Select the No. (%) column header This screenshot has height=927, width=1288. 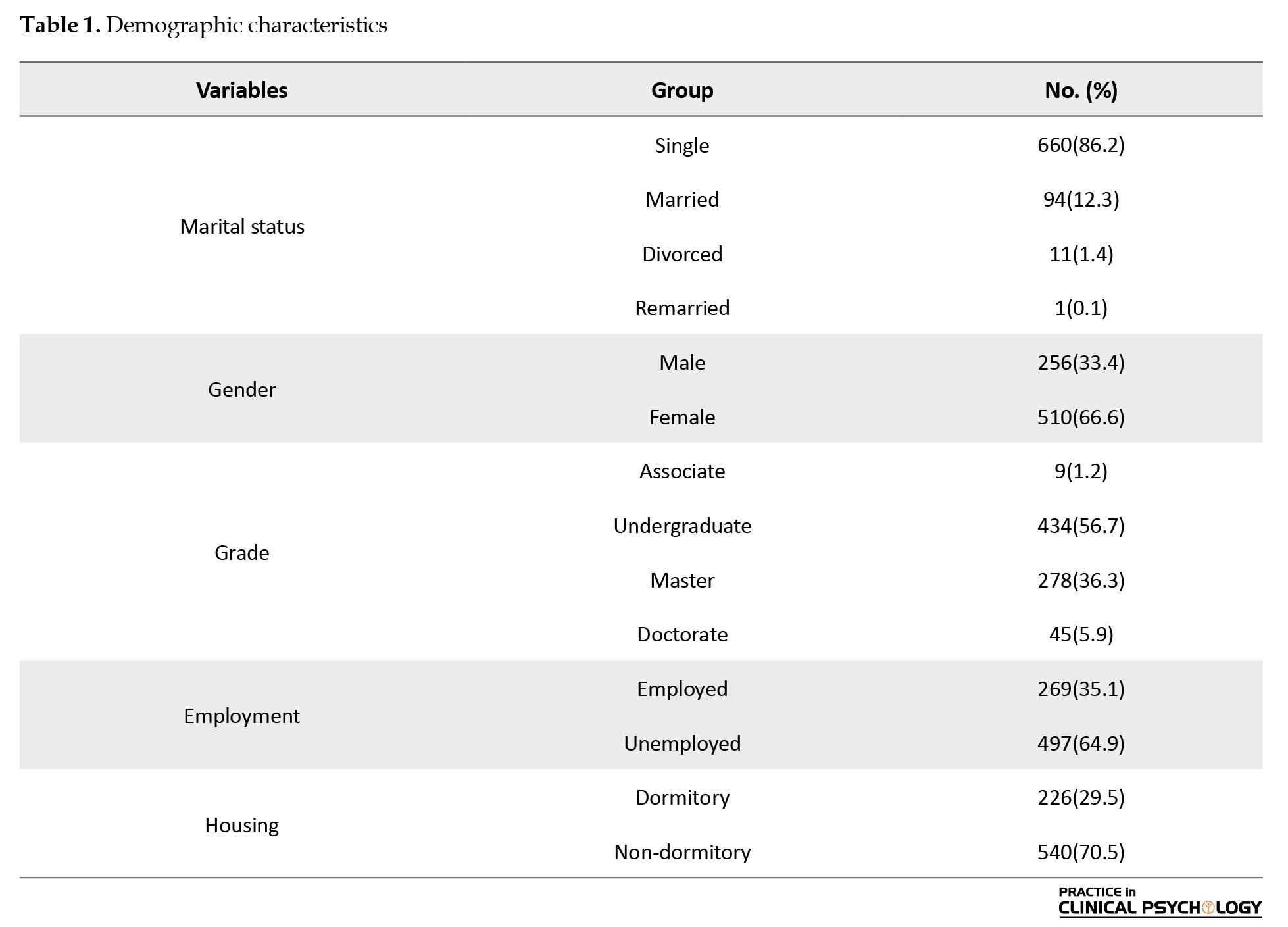tap(1080, 90)
